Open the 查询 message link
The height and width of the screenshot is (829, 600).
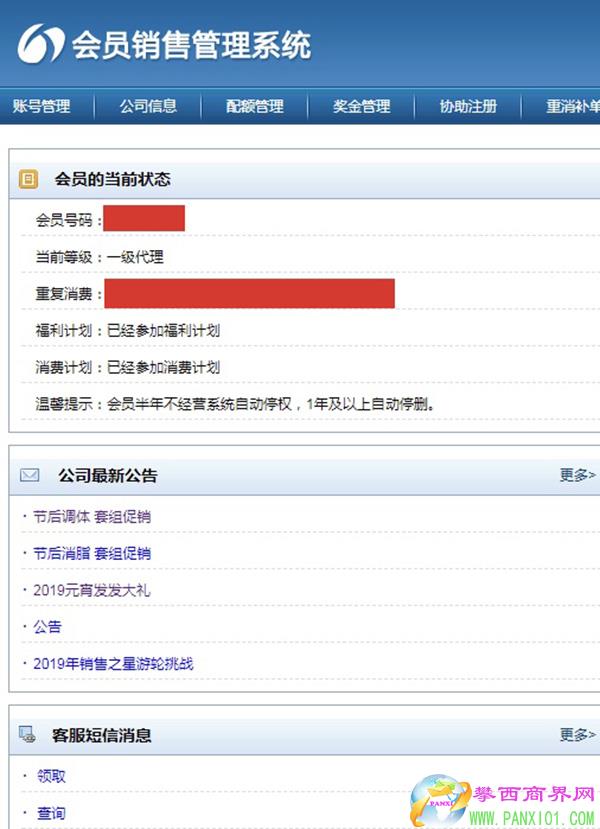(x=51, y=813)
